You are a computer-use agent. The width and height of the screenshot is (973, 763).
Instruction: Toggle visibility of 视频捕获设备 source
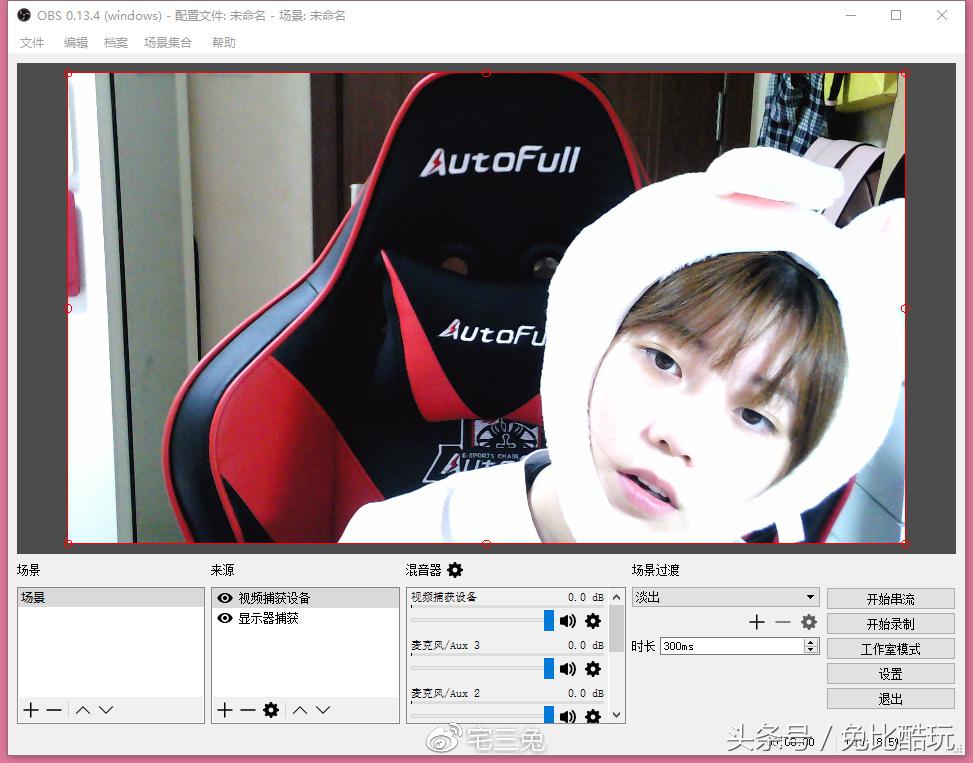pyautogui.click(x=225, y=598)
